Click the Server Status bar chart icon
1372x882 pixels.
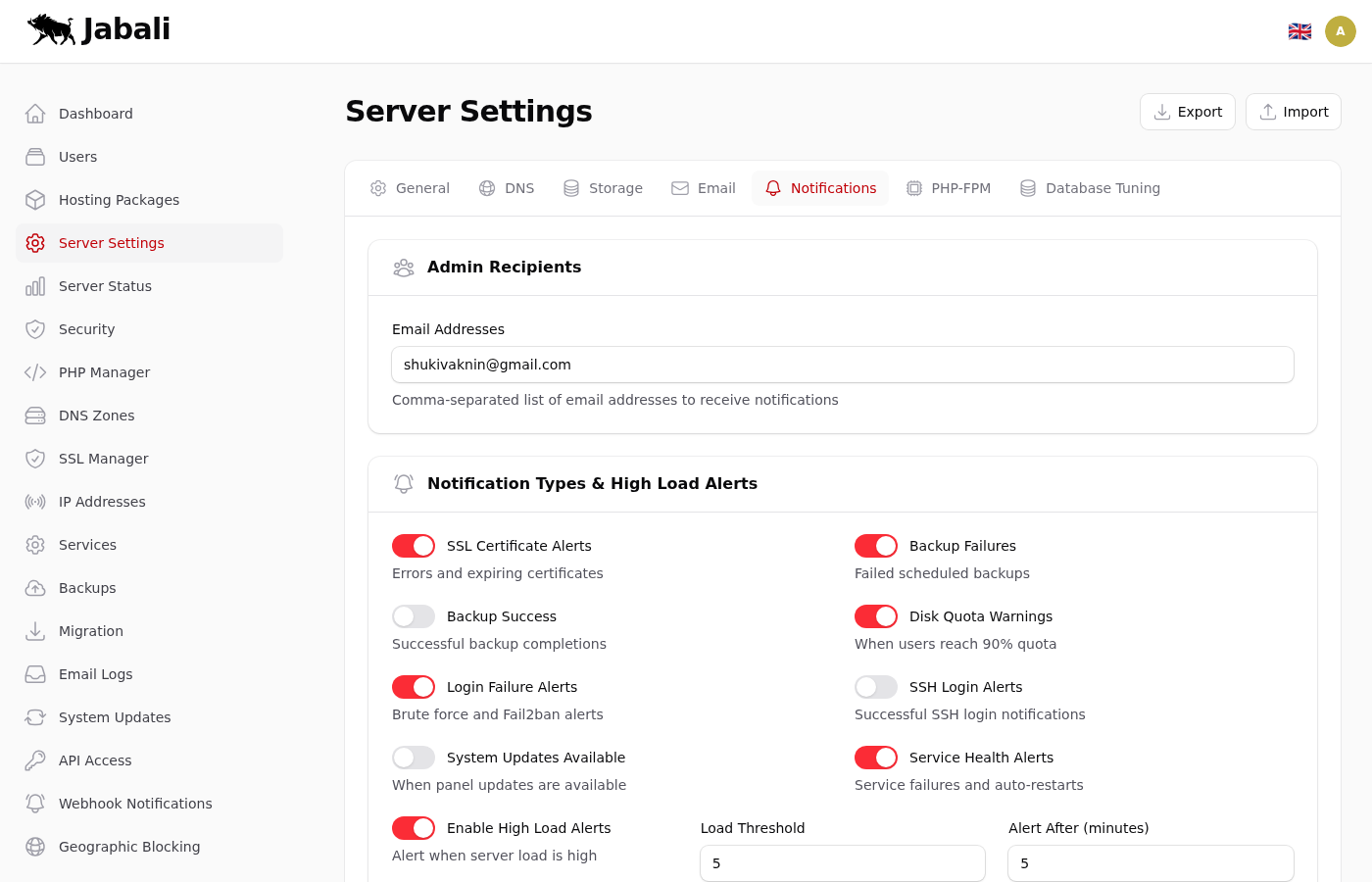tap(35, 286)
